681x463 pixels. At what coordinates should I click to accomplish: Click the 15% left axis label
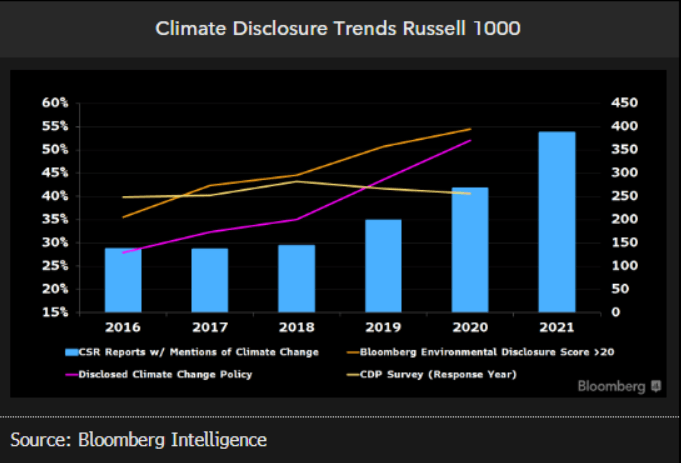click(x=55, y=312)
